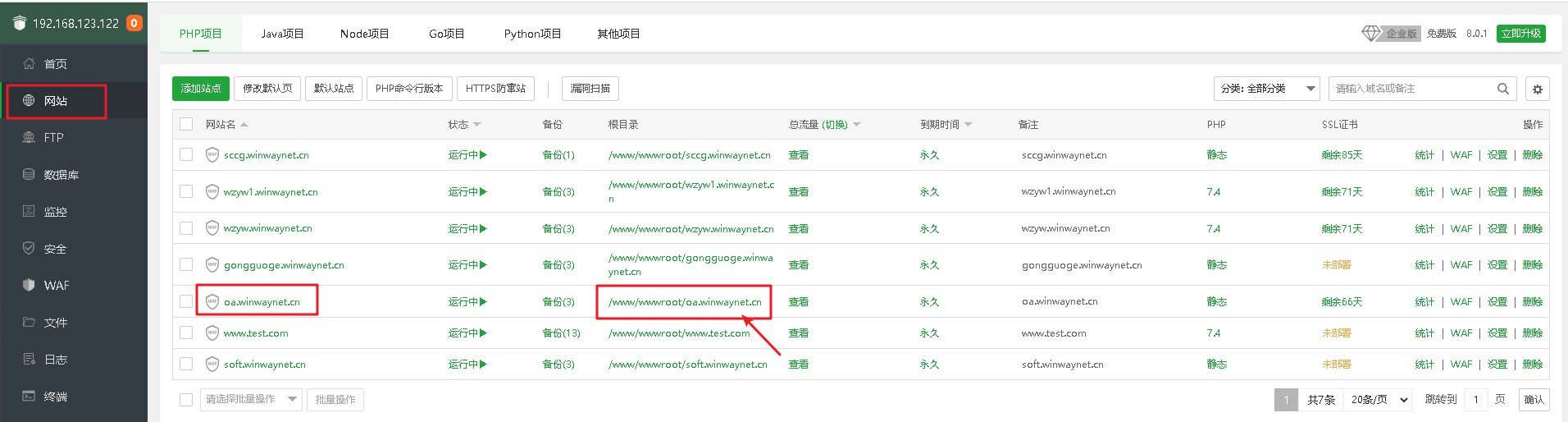Switch to the PHP项目 tab
Viewport: 1568px width, 422px height.
point(201,34)
